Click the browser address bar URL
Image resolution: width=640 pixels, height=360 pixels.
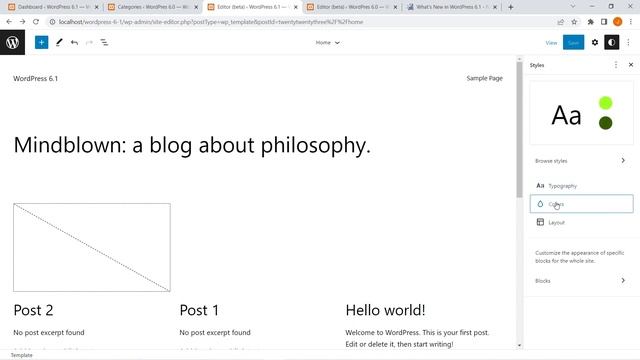coord(211,22)
